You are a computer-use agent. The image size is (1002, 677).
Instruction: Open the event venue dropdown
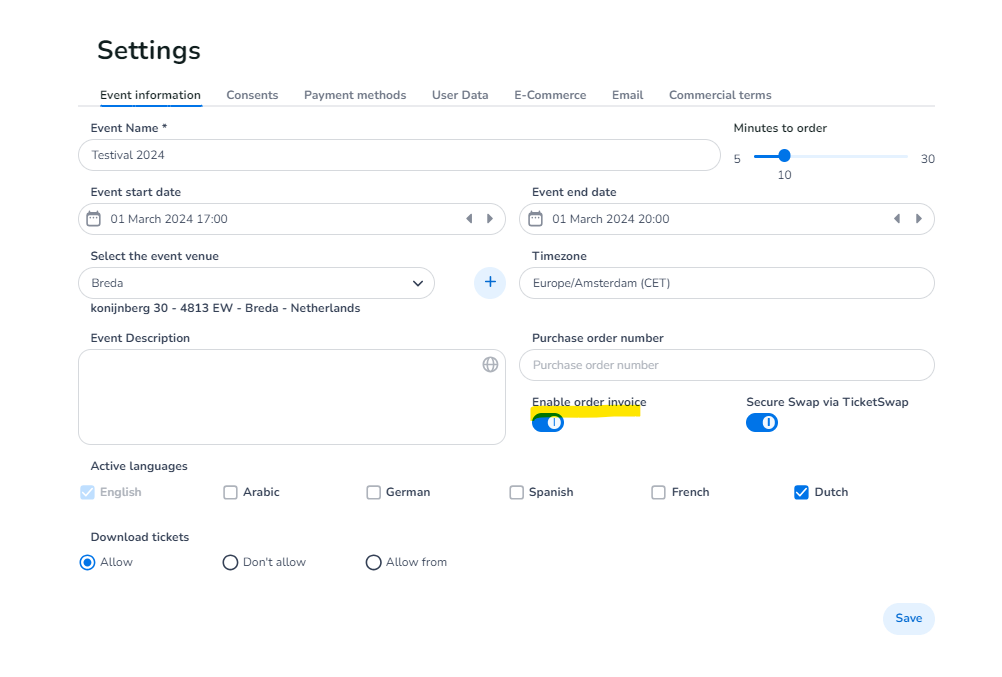coord(257,283)
